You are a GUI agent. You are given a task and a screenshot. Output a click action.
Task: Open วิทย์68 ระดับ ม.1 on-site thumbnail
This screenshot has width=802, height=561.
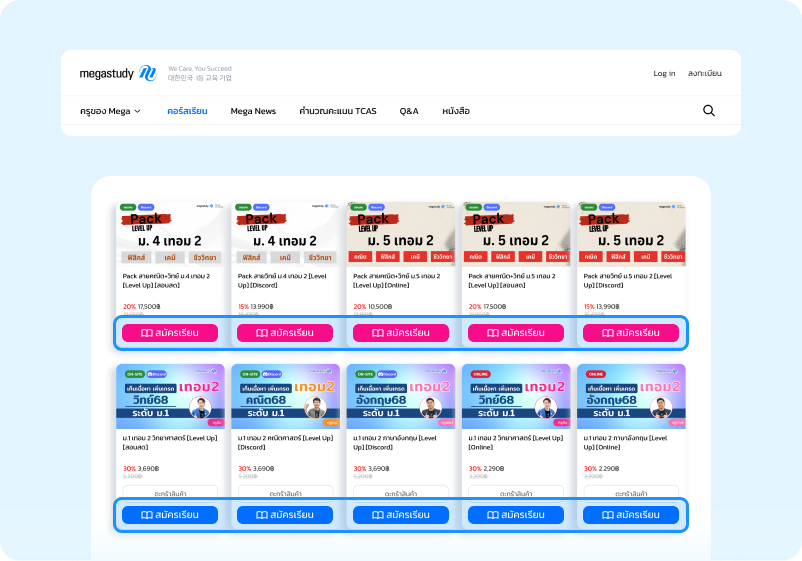[x=170, y=396]
